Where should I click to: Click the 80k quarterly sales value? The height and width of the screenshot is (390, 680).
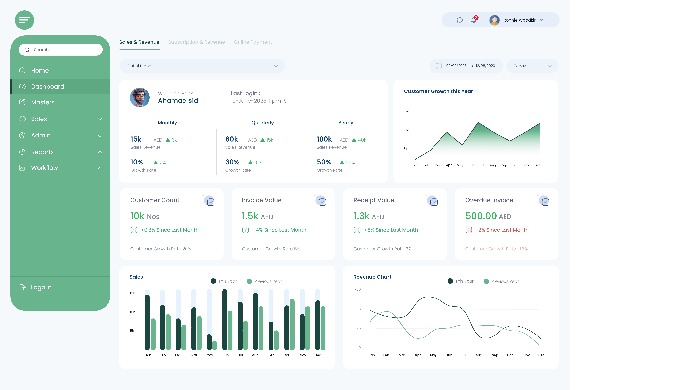[x=232, y=139]
